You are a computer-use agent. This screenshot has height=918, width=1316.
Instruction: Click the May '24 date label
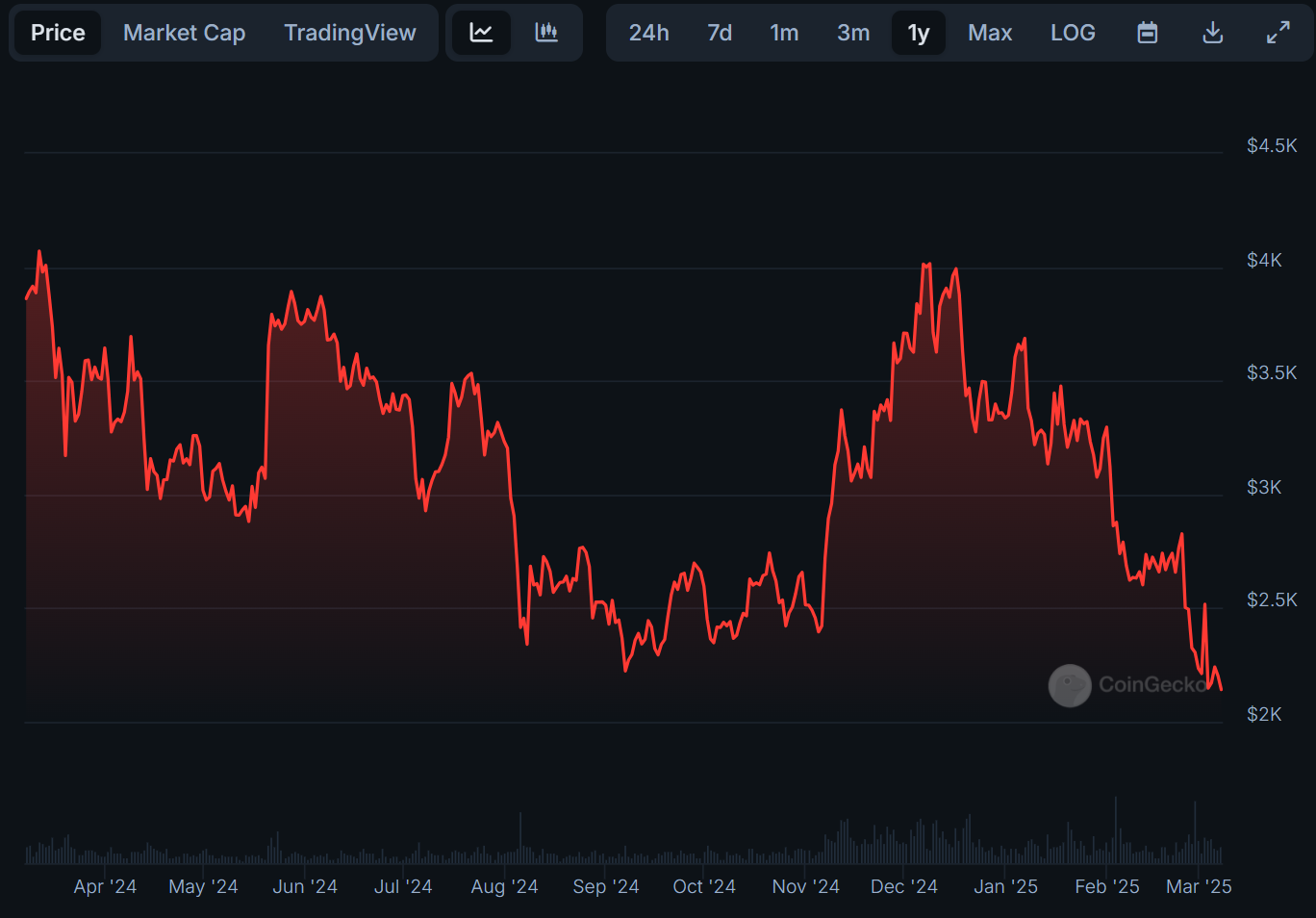click(203, 887)
